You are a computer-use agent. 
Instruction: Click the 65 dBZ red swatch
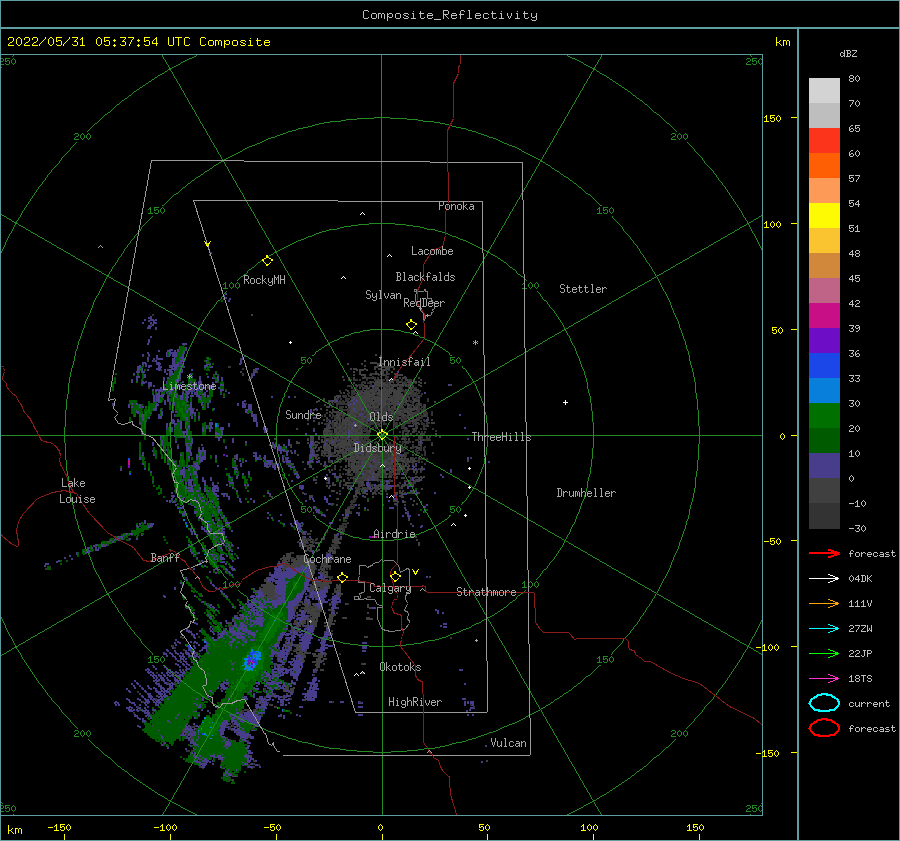(x=824, y=140)
